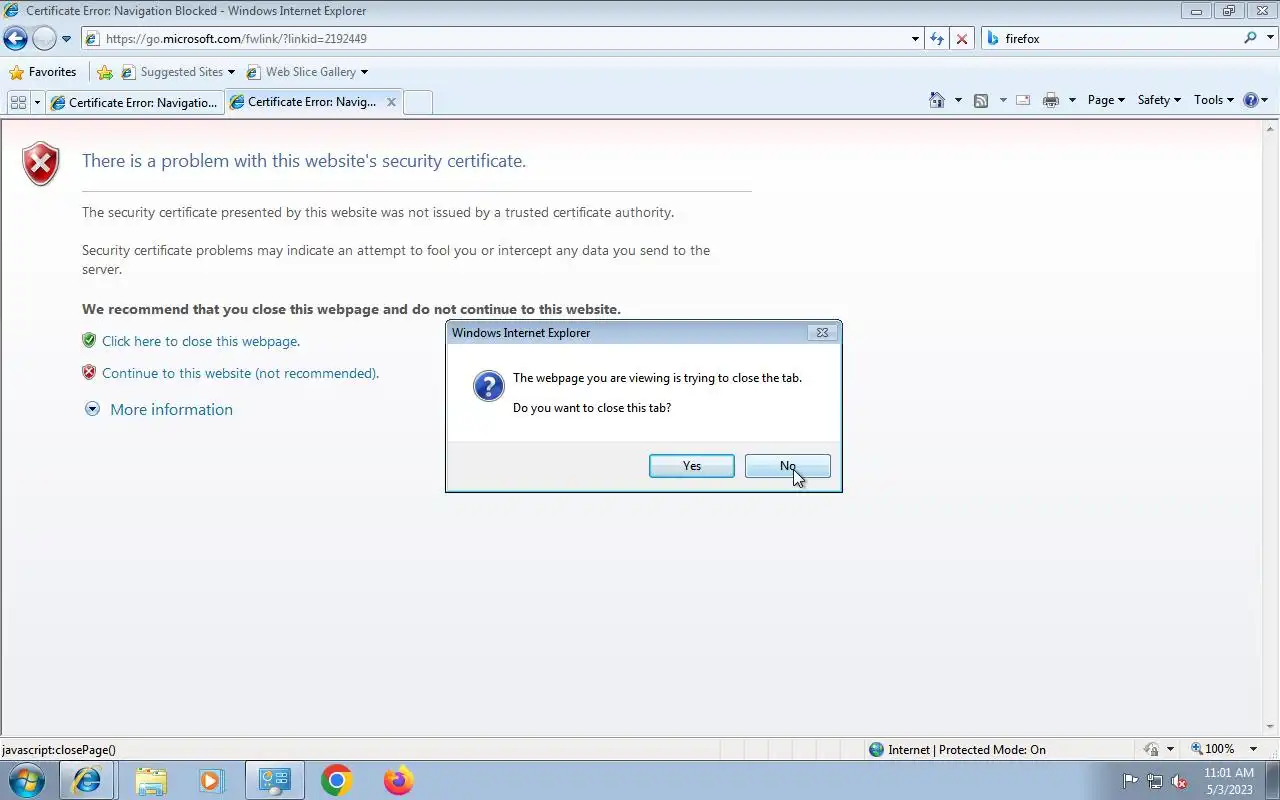This screenshot has height=800, width=1280.
Task: Expand the More information section
Action: coord(160,409)
